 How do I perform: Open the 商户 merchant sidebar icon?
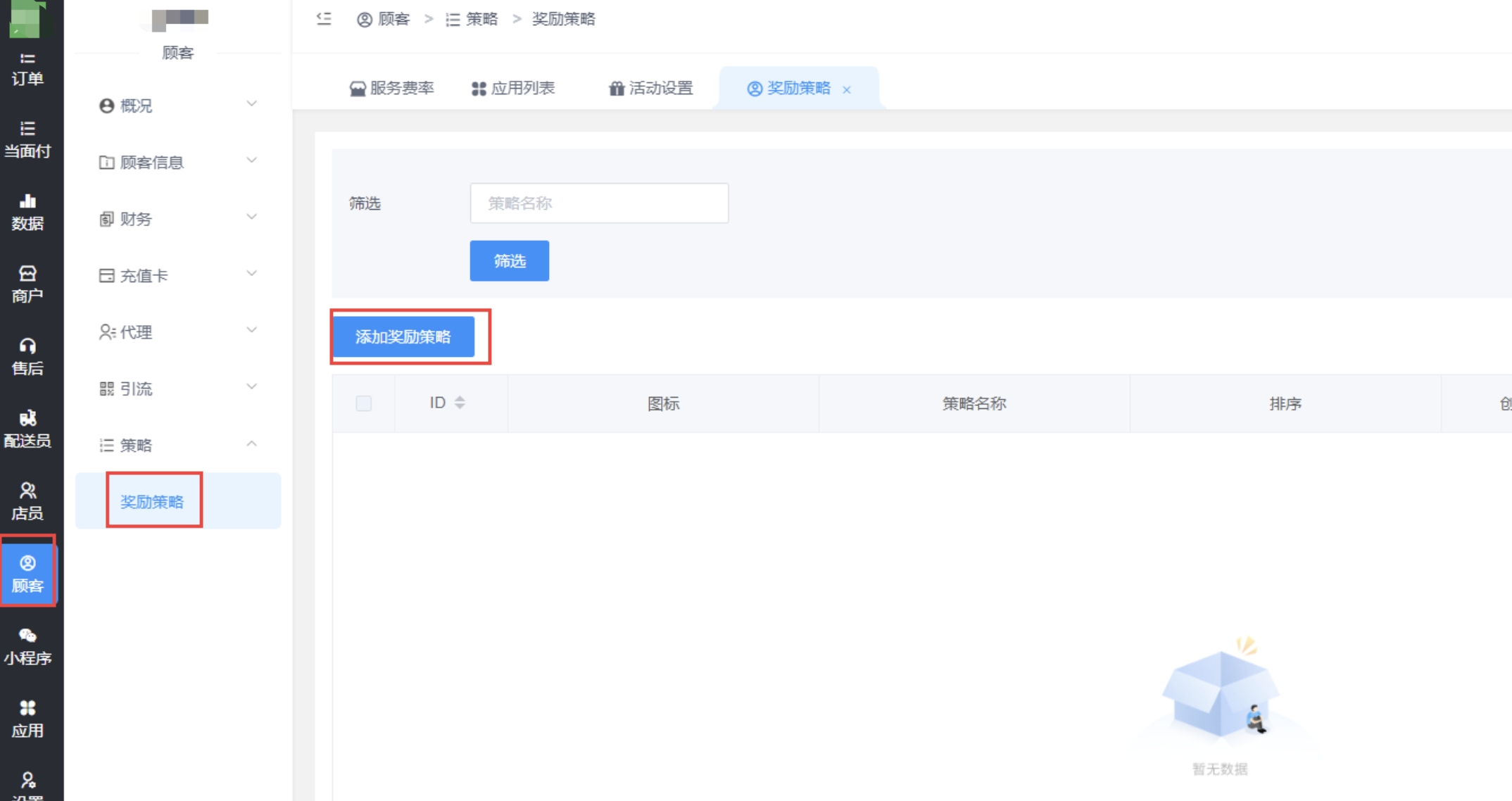tap(27, 285)
